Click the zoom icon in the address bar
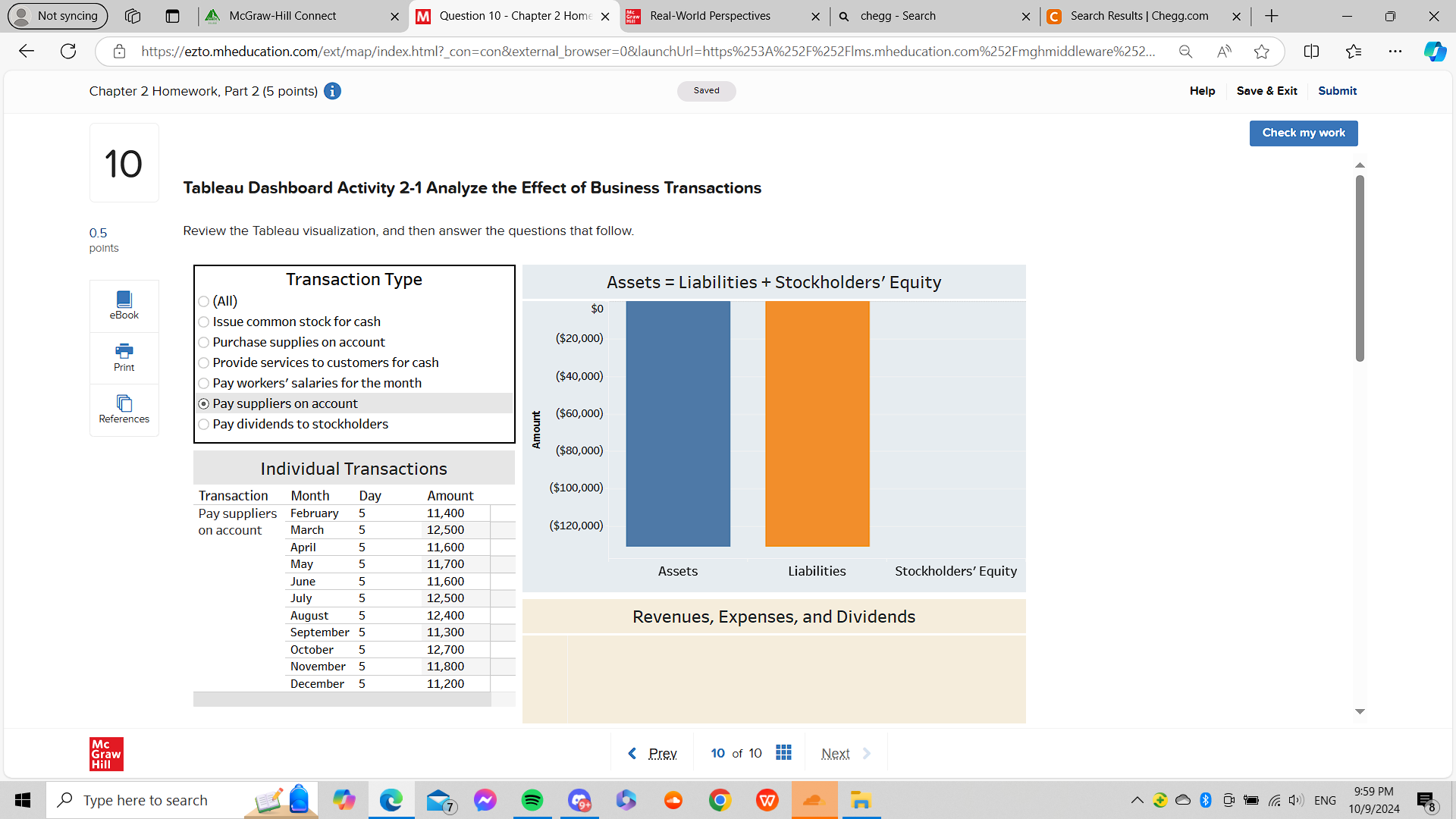Screen dimensions: 1456x819 pyautogui.click(x=1185, y=52)
